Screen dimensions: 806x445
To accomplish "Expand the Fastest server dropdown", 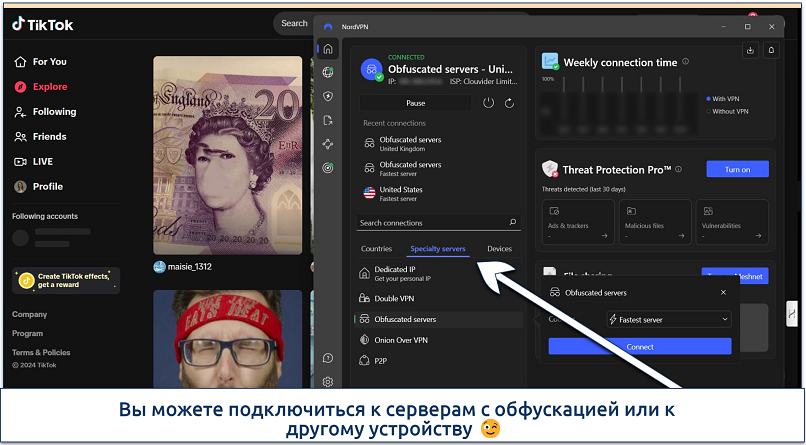I will (x=668, y=319).
